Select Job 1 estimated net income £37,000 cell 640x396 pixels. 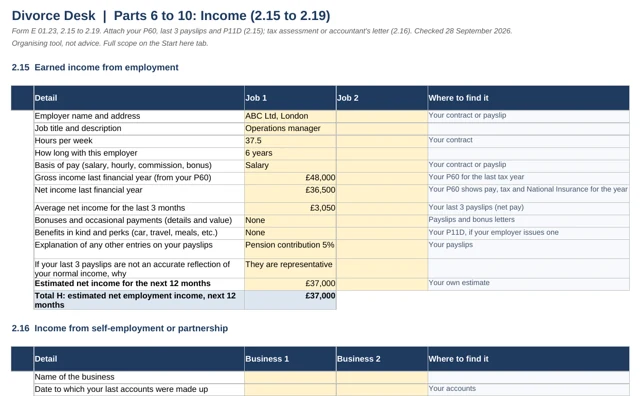pyautogui.click(x=290, y=283)
